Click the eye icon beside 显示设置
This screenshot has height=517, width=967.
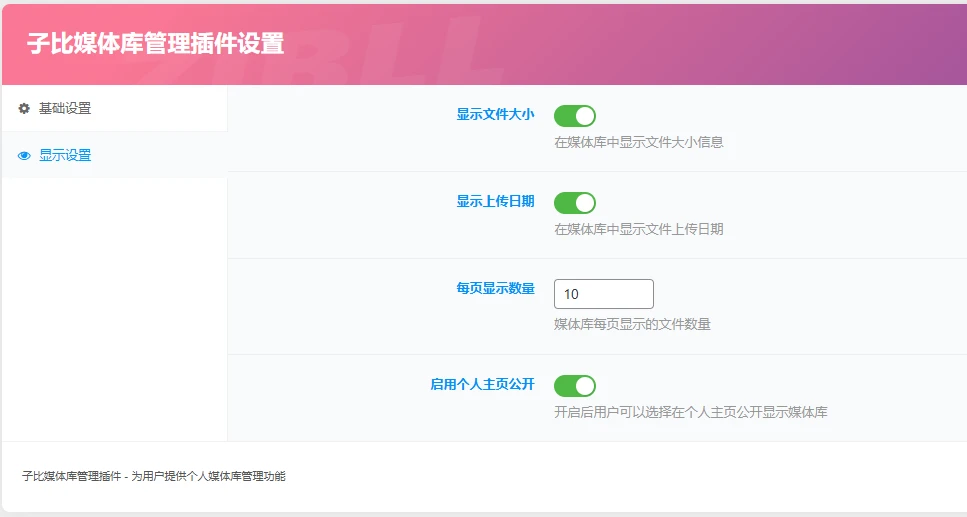pos(24,156)
